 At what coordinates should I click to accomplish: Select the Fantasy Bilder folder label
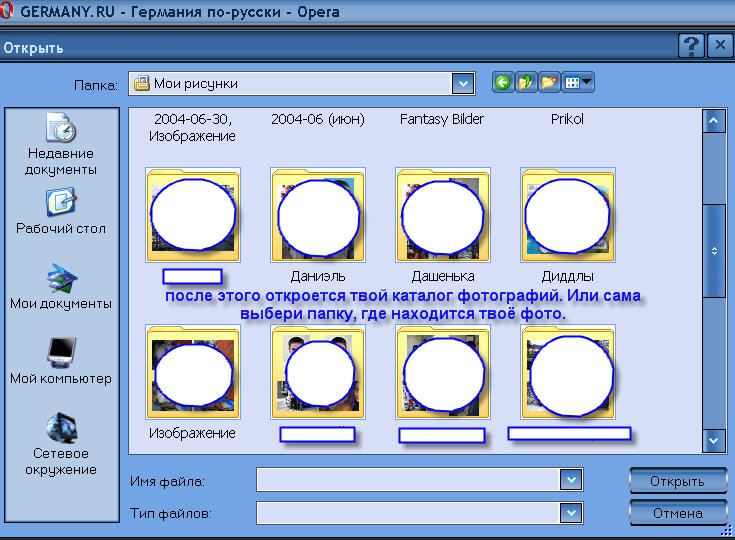[442, 120]
